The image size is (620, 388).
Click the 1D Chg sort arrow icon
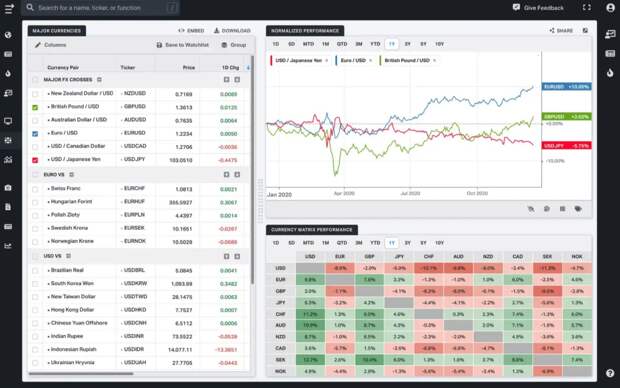(x=248, y=68)
